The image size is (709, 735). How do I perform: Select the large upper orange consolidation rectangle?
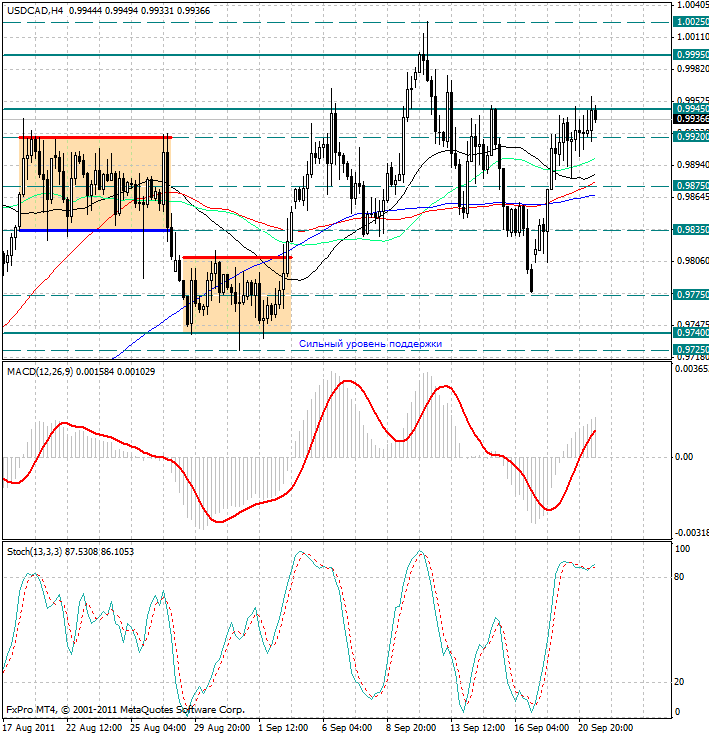(95, 184)
